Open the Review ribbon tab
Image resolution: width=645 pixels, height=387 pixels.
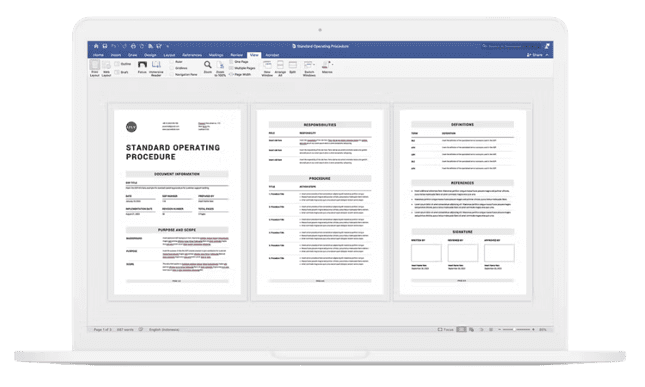(x=236, y=55)
